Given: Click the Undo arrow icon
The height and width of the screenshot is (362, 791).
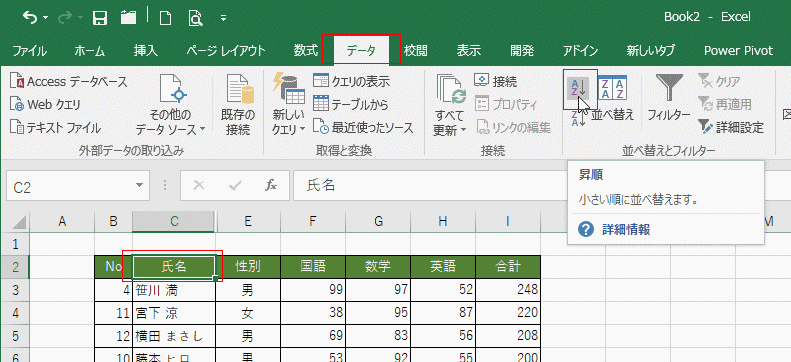Looking at the screenshot, I should pos(30,18).
